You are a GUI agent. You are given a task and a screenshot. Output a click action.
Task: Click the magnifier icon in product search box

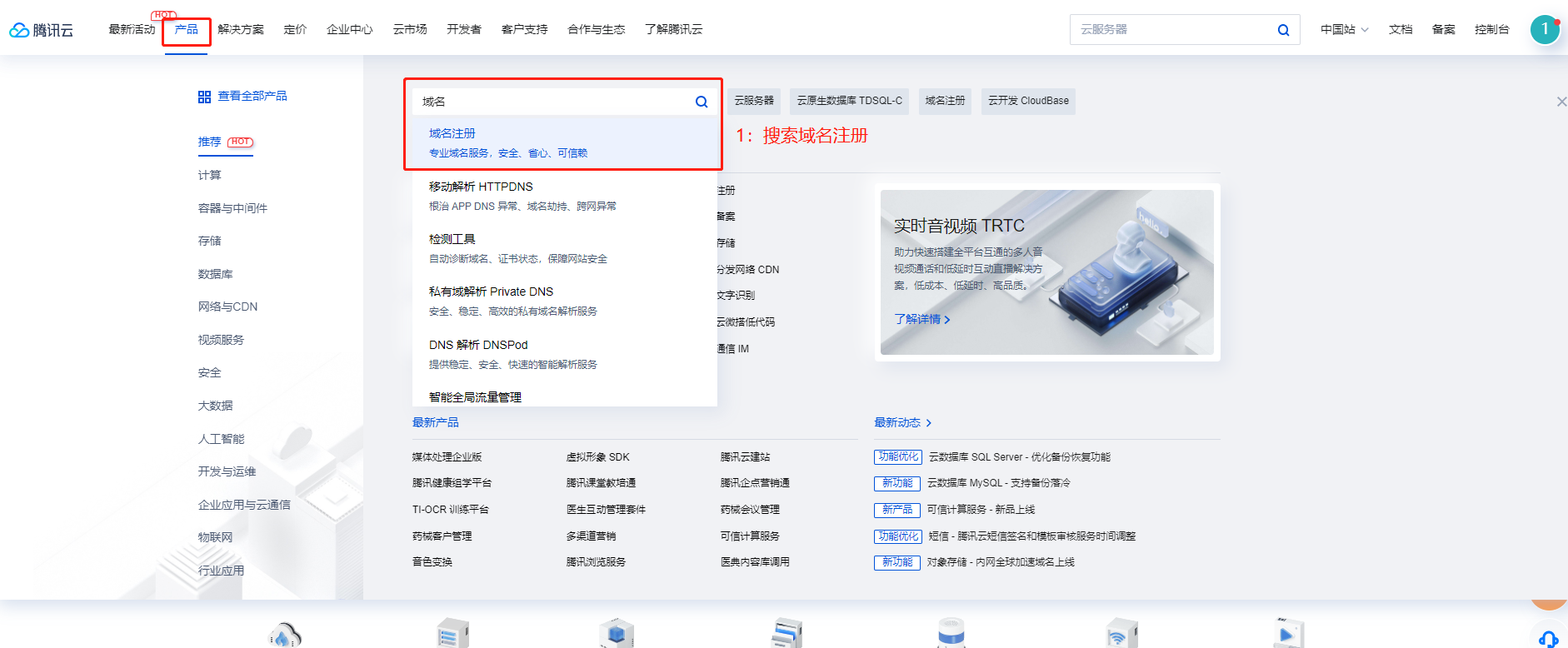(x=702, y=102)
